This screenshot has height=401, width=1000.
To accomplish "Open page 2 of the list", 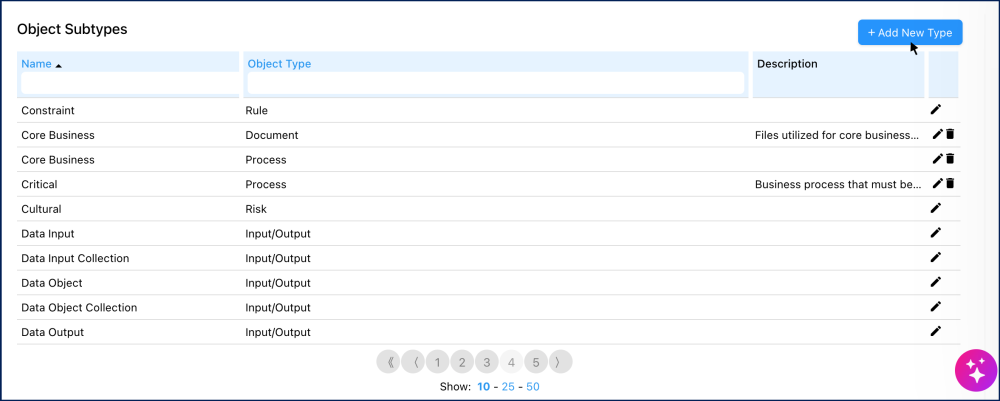I will pos(462,362).
